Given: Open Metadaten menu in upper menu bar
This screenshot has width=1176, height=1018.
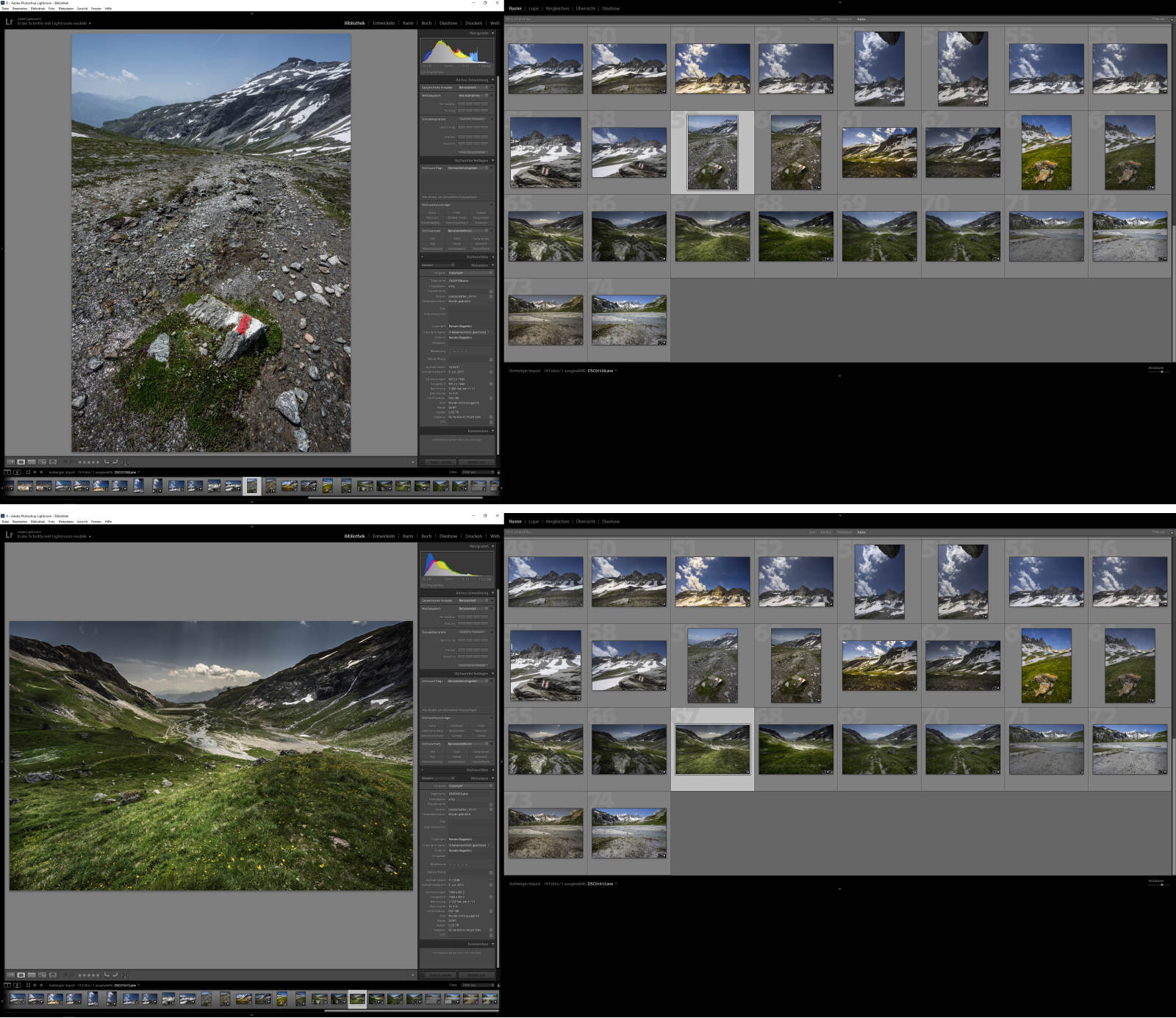Looking at the screenshot, I should tap(65, 8).
